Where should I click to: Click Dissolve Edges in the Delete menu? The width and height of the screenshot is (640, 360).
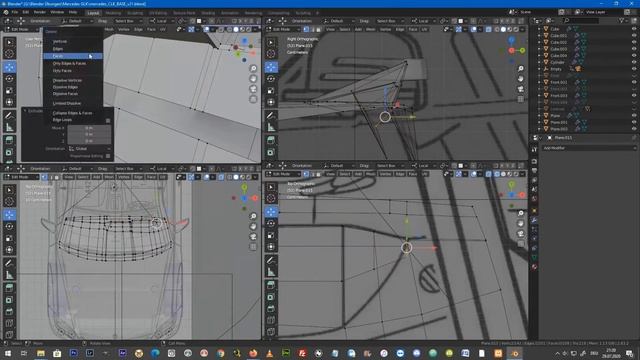click(x=73, y=87)
